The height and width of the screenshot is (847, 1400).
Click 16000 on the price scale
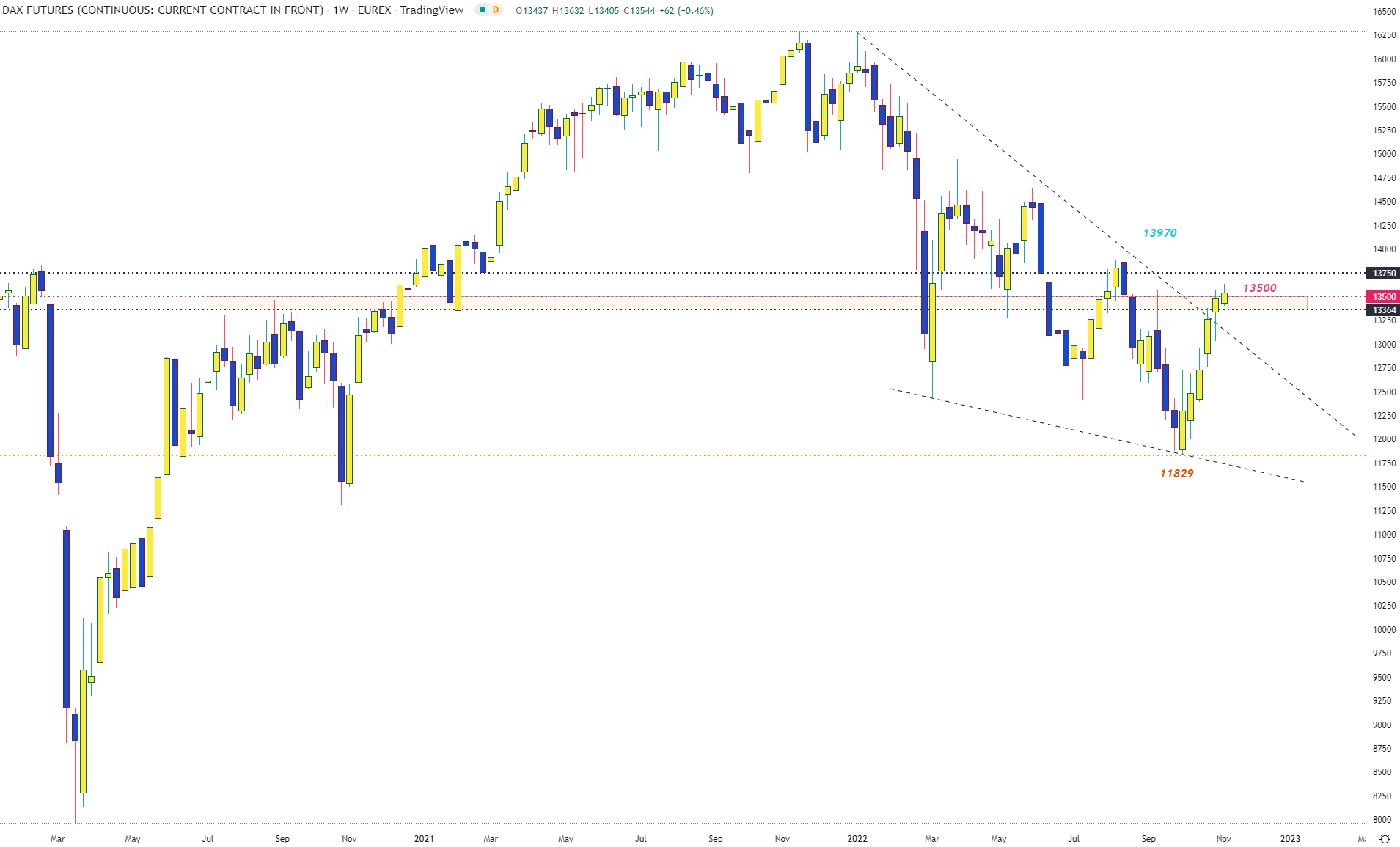point(1385,59)
